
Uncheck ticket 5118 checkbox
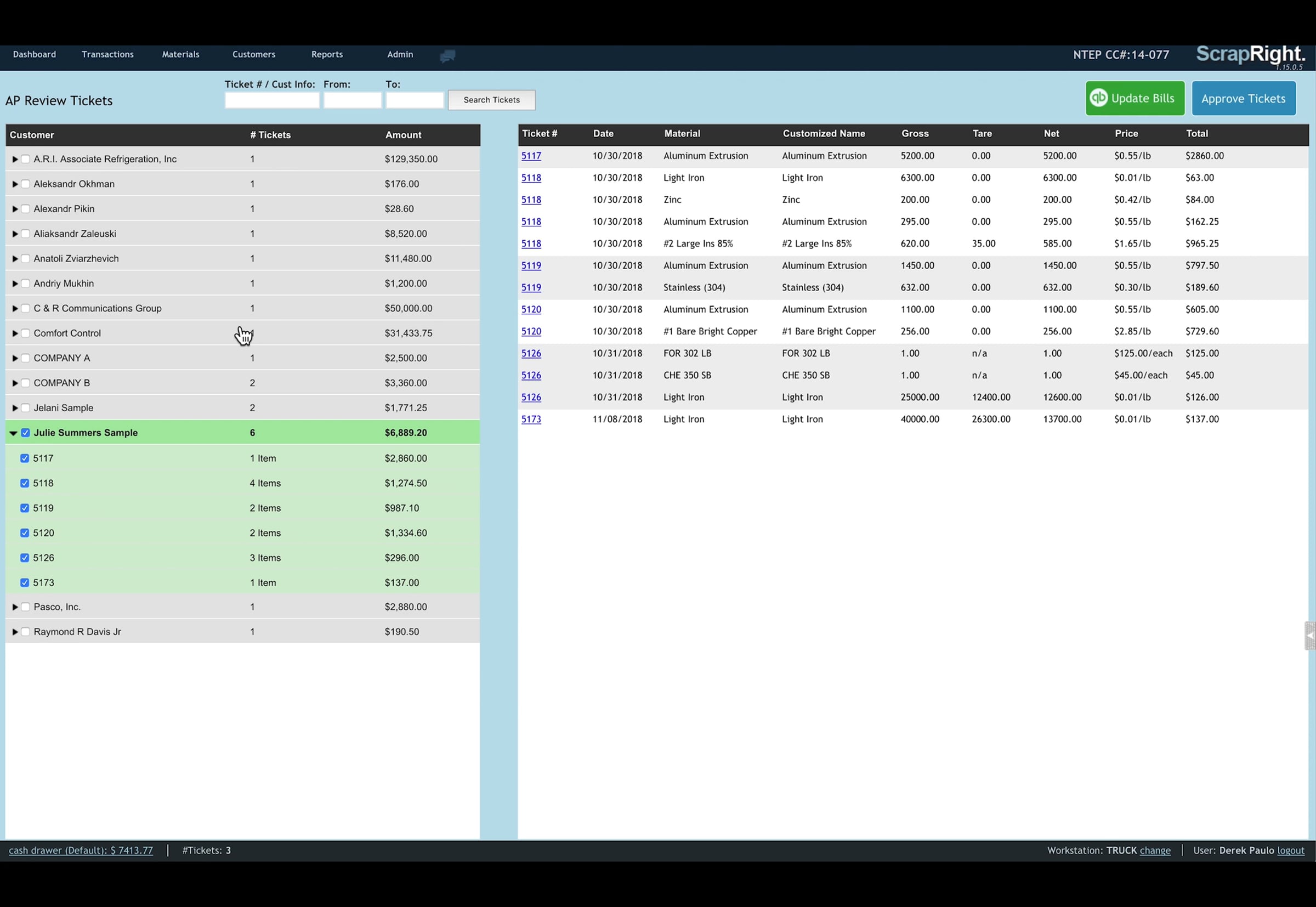click(x=25, y=483)
